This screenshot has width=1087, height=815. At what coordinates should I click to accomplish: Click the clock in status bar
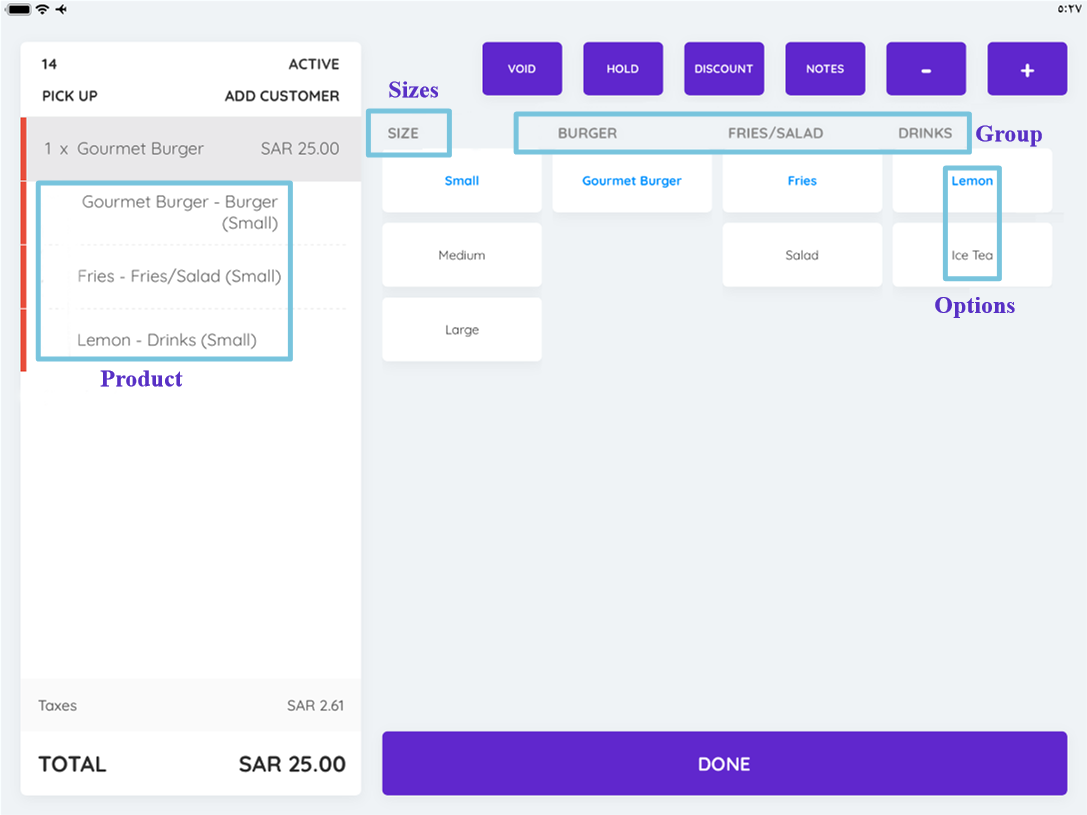1069,9
